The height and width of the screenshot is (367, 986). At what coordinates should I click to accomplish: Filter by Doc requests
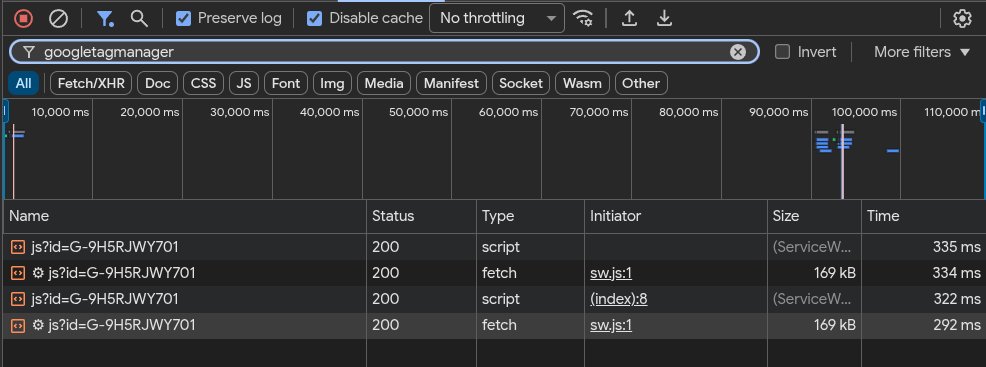pos(158,83)
